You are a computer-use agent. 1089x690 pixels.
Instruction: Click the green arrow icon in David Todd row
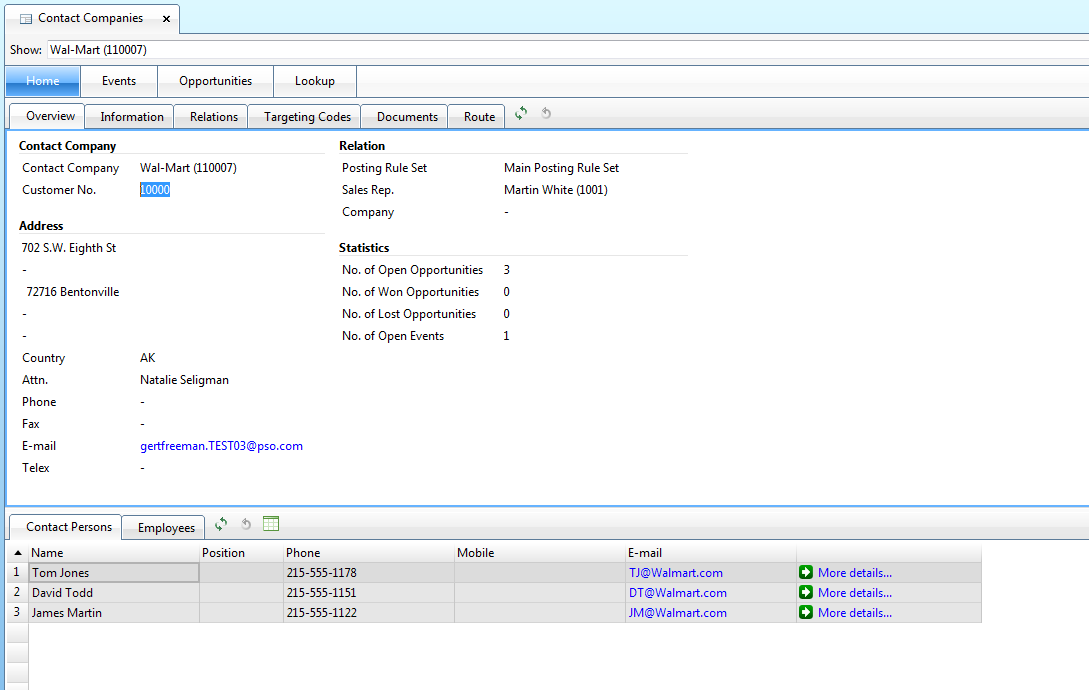(806, 593)
